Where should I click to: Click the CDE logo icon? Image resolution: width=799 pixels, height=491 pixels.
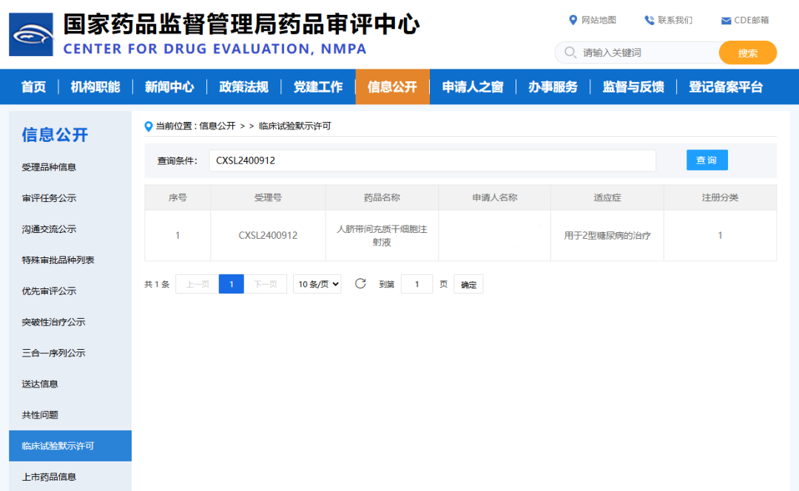tap(30, 33)
